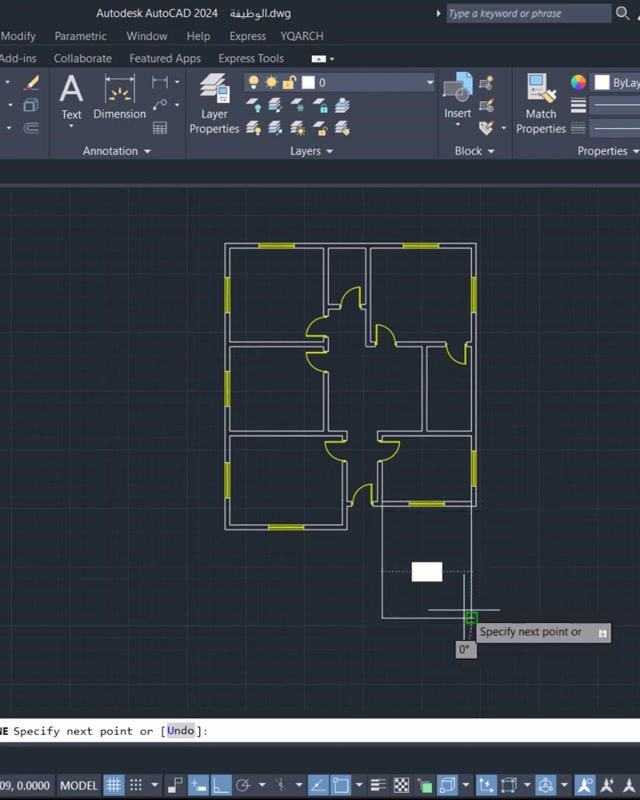The height and width of the screenshot is (800, 640).
Task: Toggle Polar Tracking in status bar
Action: pos(243,785)
